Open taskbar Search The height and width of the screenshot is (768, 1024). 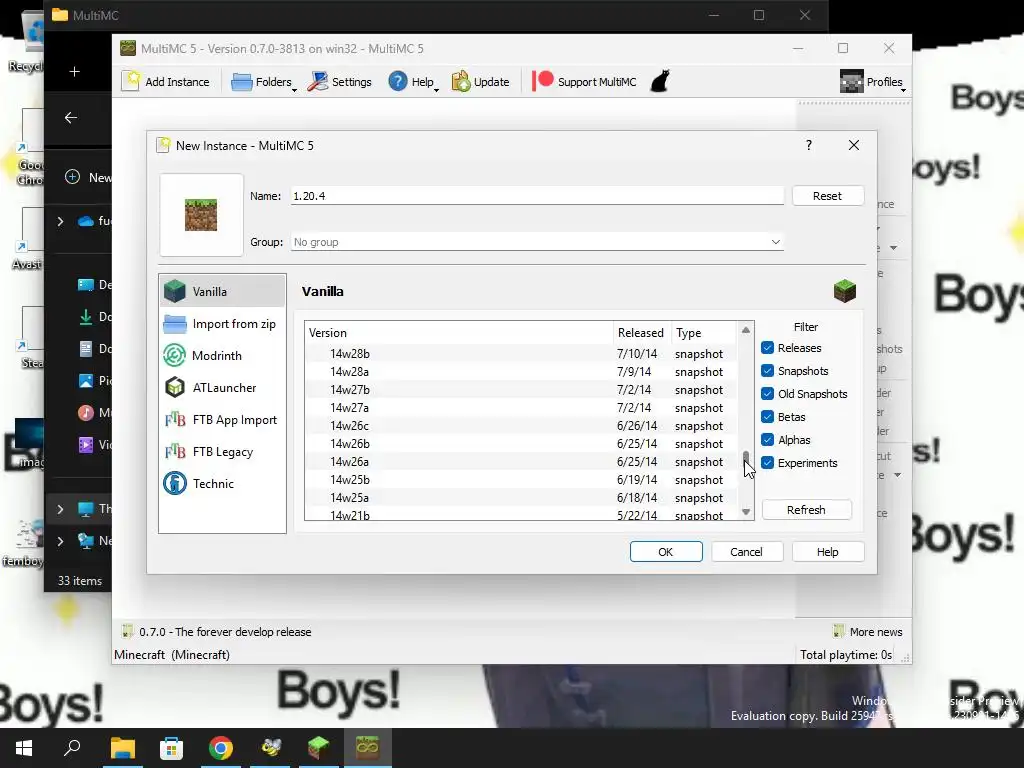[x=72, y=748]
